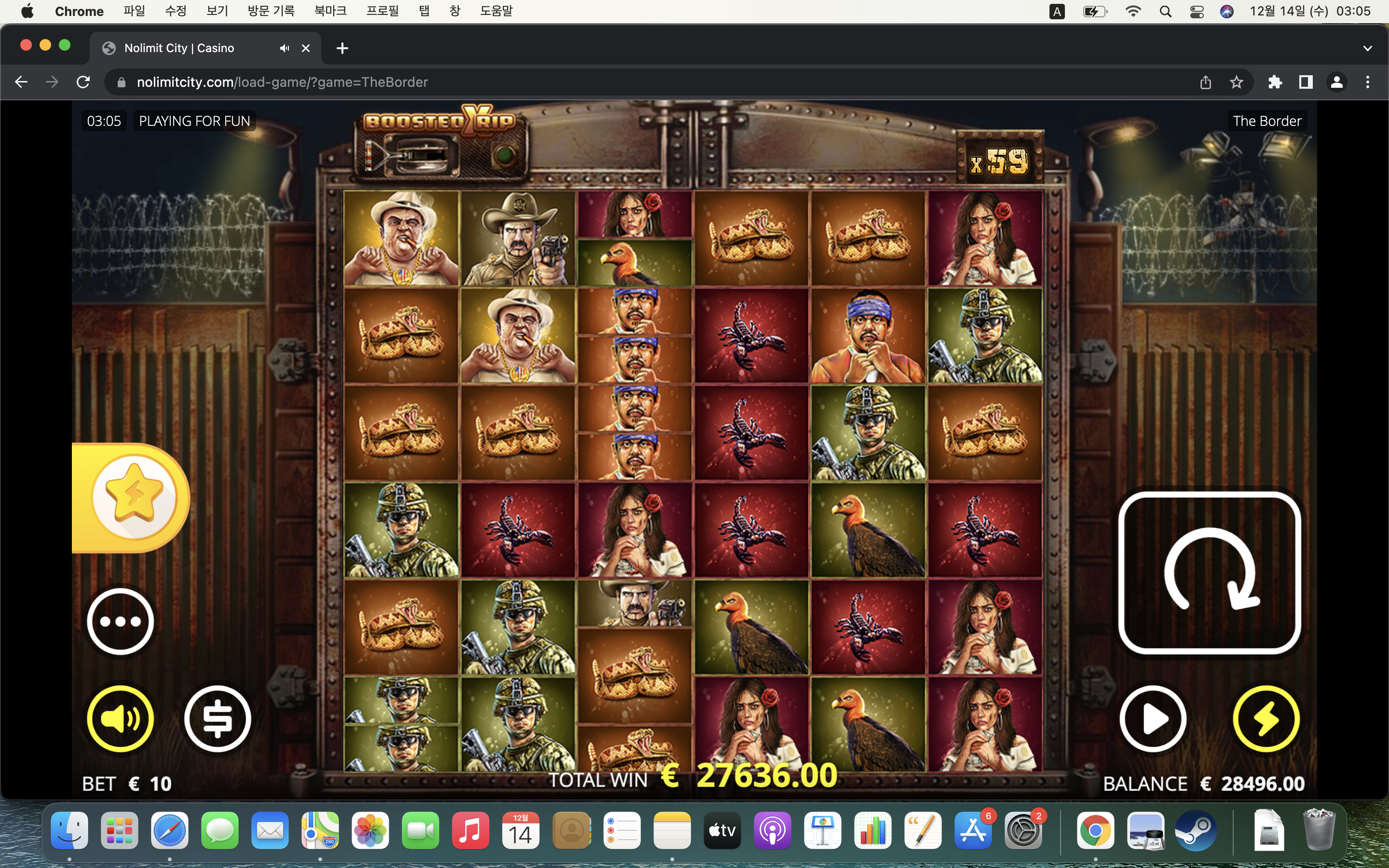Open the 북마크 menu

330,11
